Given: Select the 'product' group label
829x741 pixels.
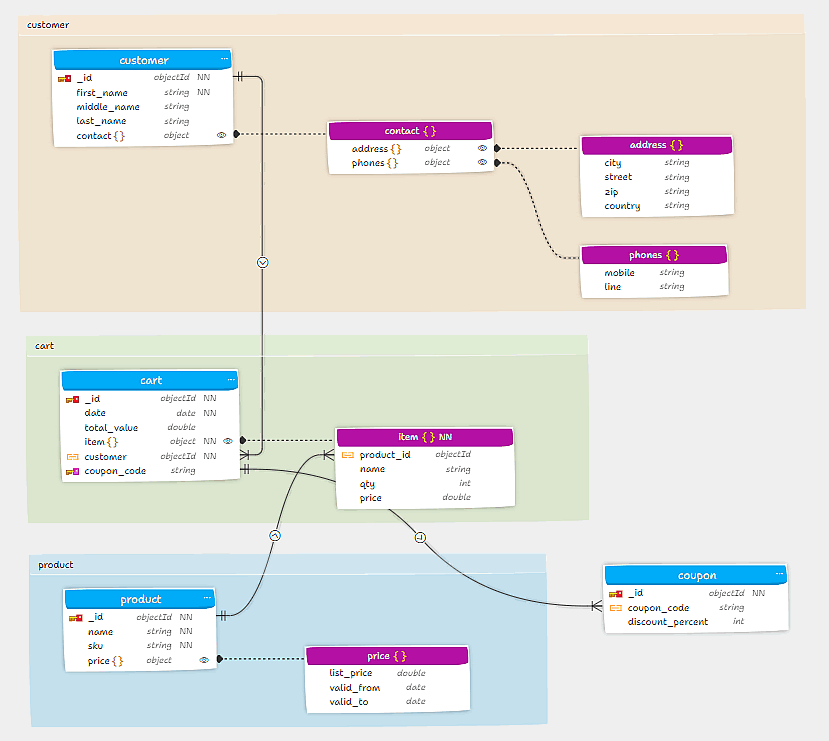Looking at the screenshot, I should 56,565.
